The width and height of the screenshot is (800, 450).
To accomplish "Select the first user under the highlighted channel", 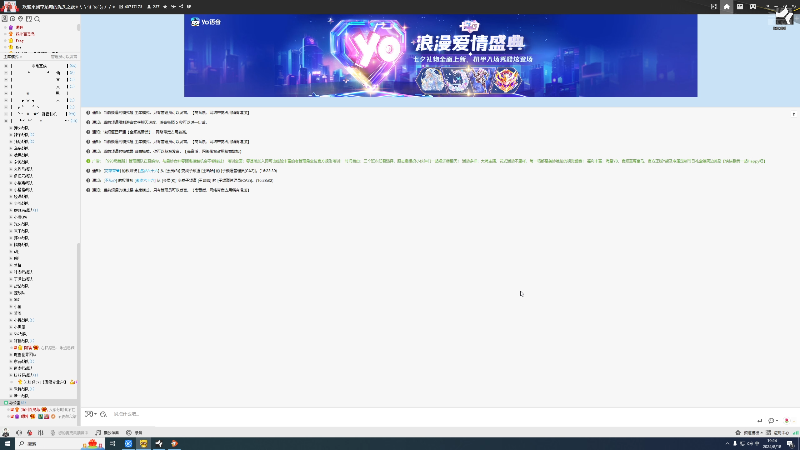I will (x=41, y=410).
